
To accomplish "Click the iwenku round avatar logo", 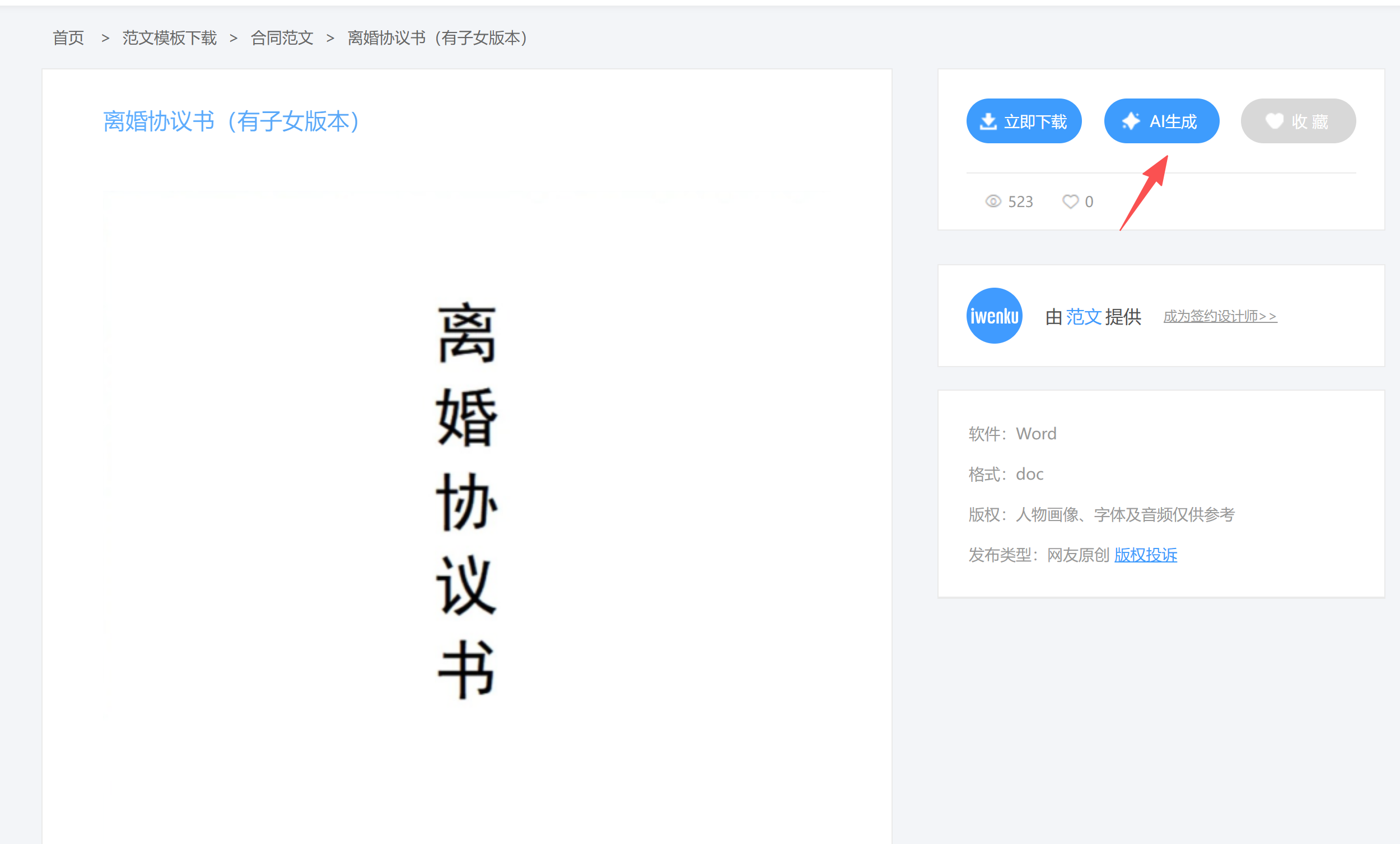I will pyautogui.click(x=994, y=316).
